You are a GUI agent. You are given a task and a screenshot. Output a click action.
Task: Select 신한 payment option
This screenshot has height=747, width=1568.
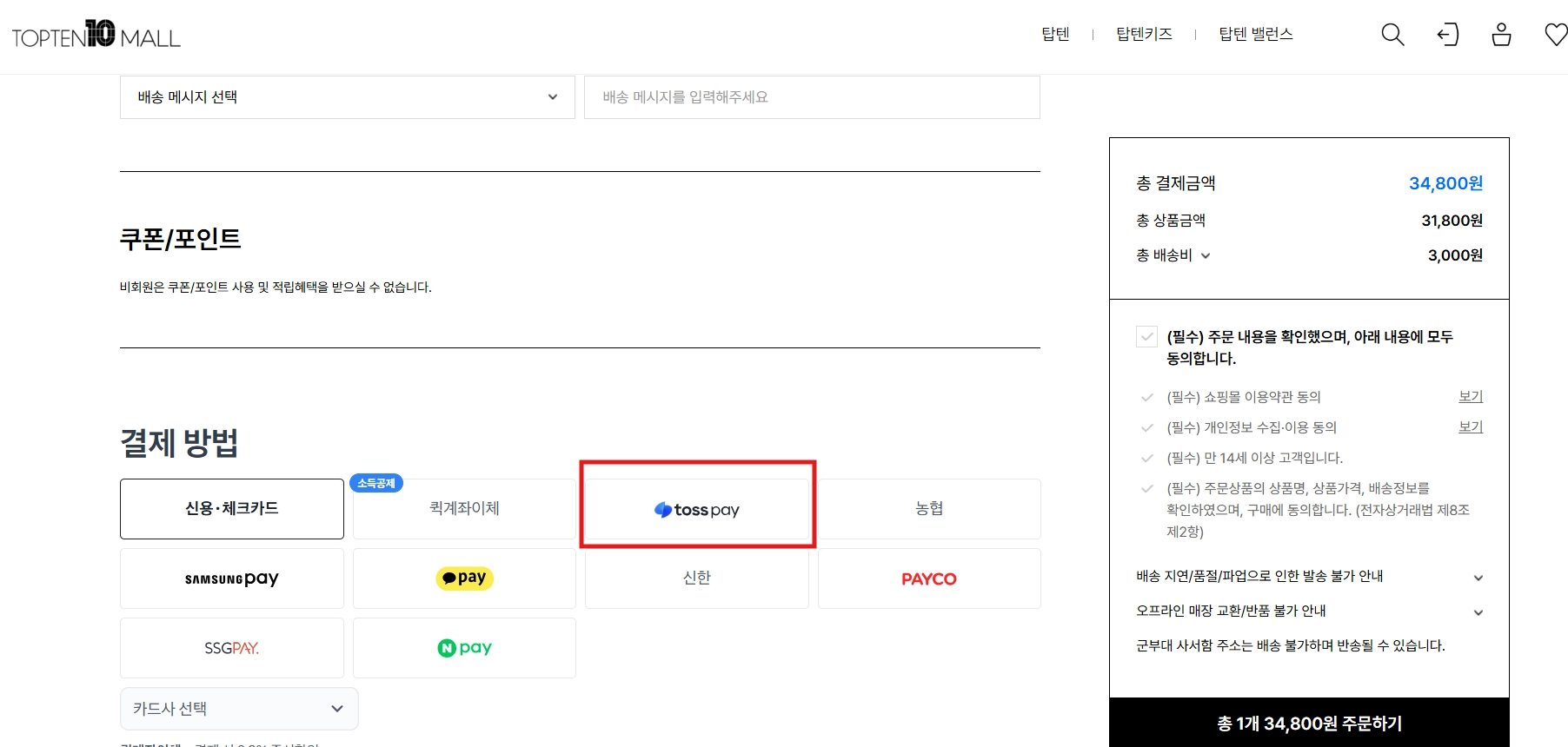(x=697, y=578)
